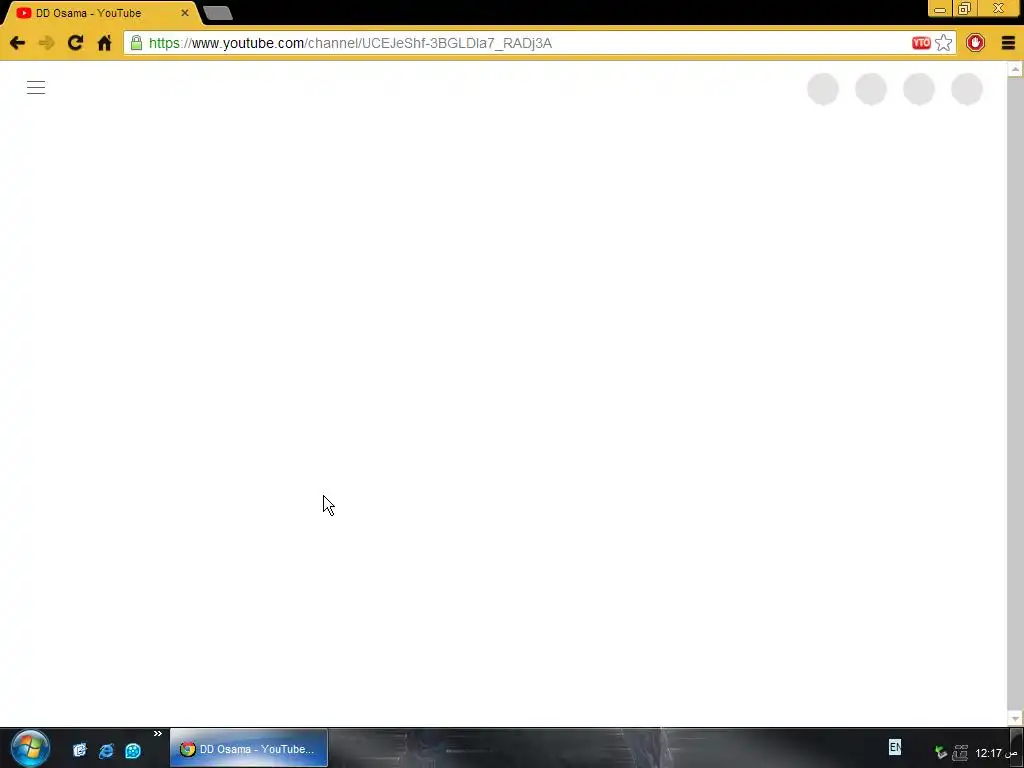Click the page scrollbar down arrow
Screen dimensions: 1024x768
[1015, 718]
